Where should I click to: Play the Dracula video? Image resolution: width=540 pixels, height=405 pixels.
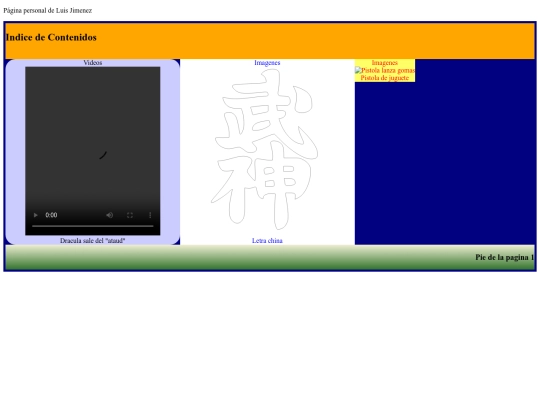35,215
